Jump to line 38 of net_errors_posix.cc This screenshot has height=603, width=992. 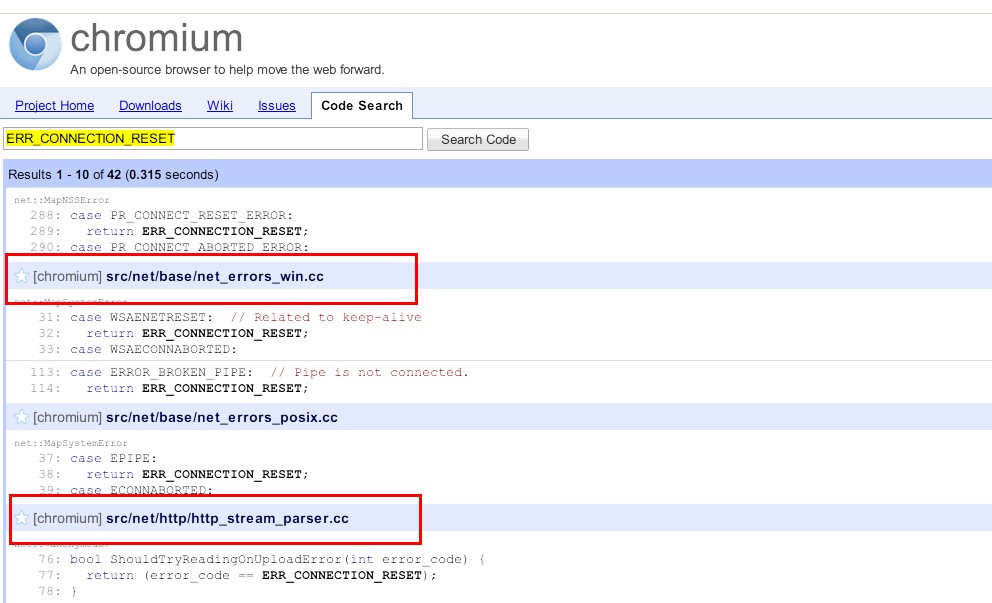pos(50,474)
